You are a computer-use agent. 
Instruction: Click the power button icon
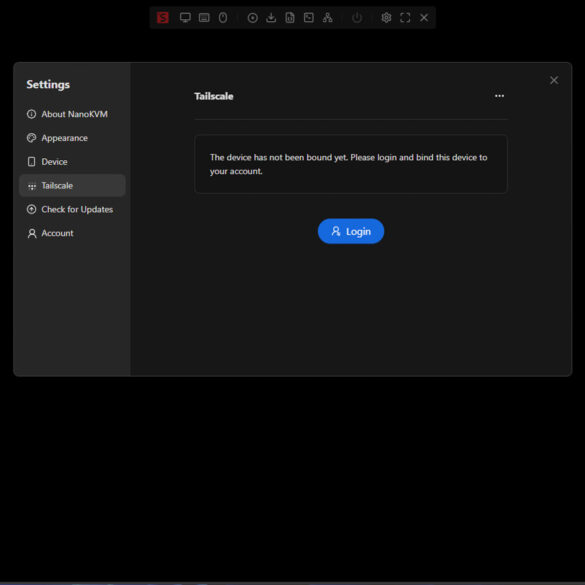point(357,18)
